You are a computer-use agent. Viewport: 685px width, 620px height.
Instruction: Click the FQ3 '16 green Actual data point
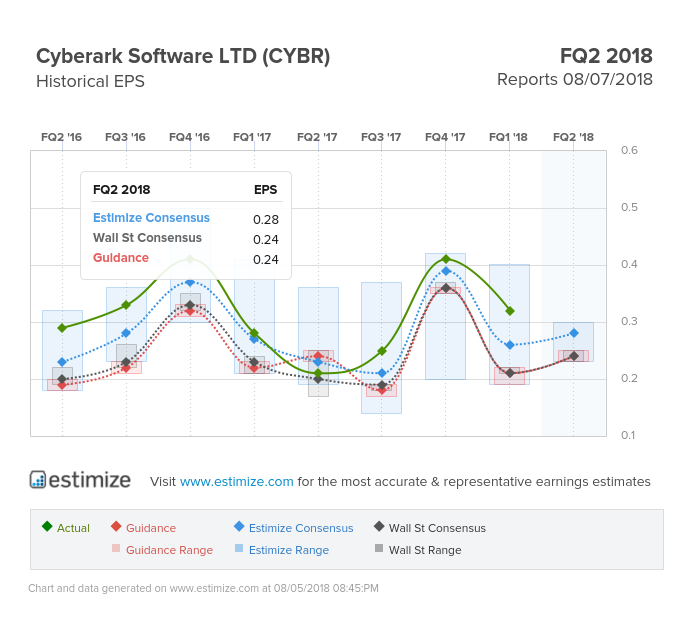click(126, 305)
